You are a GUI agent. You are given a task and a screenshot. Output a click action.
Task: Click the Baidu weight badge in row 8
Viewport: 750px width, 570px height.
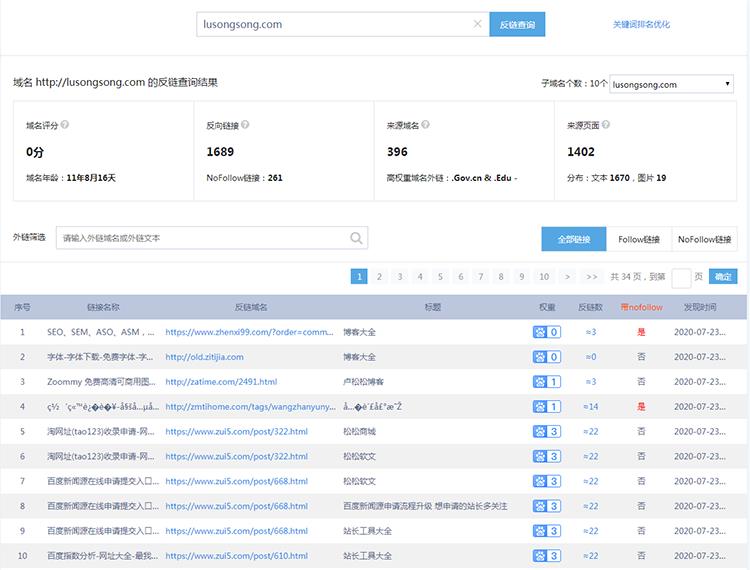[547, 506]
